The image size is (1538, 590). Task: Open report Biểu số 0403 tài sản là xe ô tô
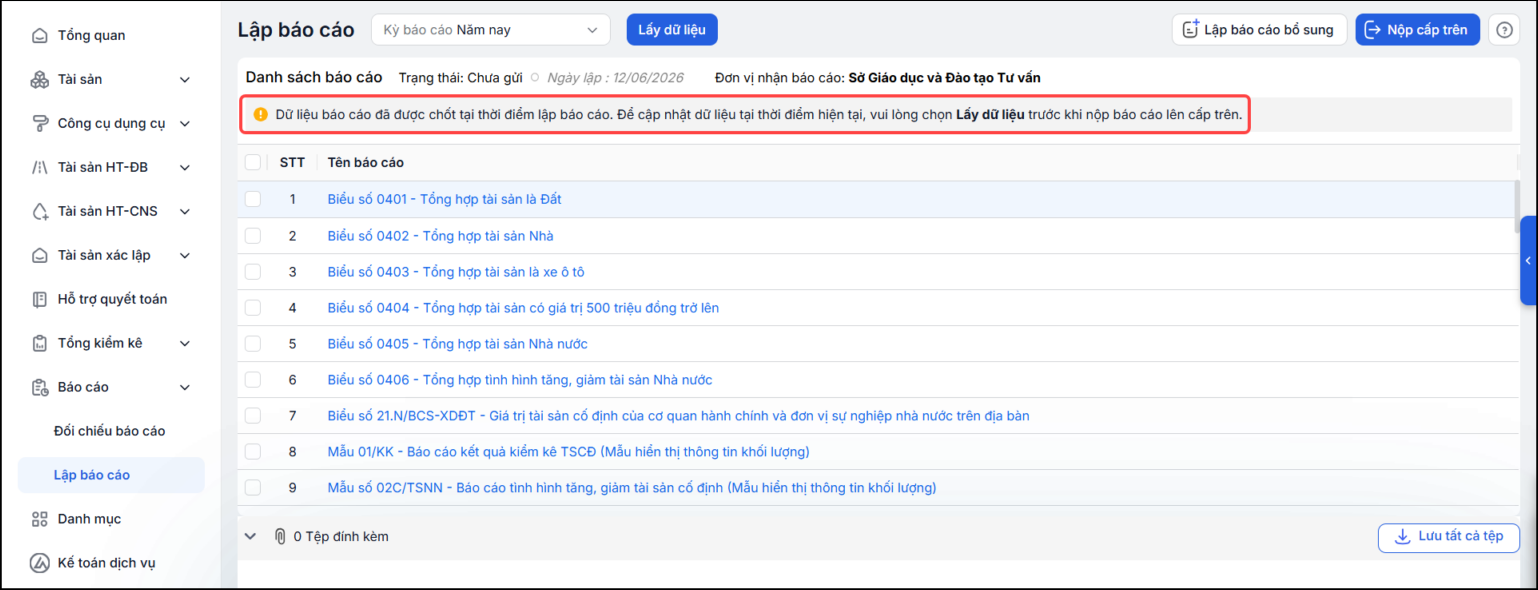[456, 272]
